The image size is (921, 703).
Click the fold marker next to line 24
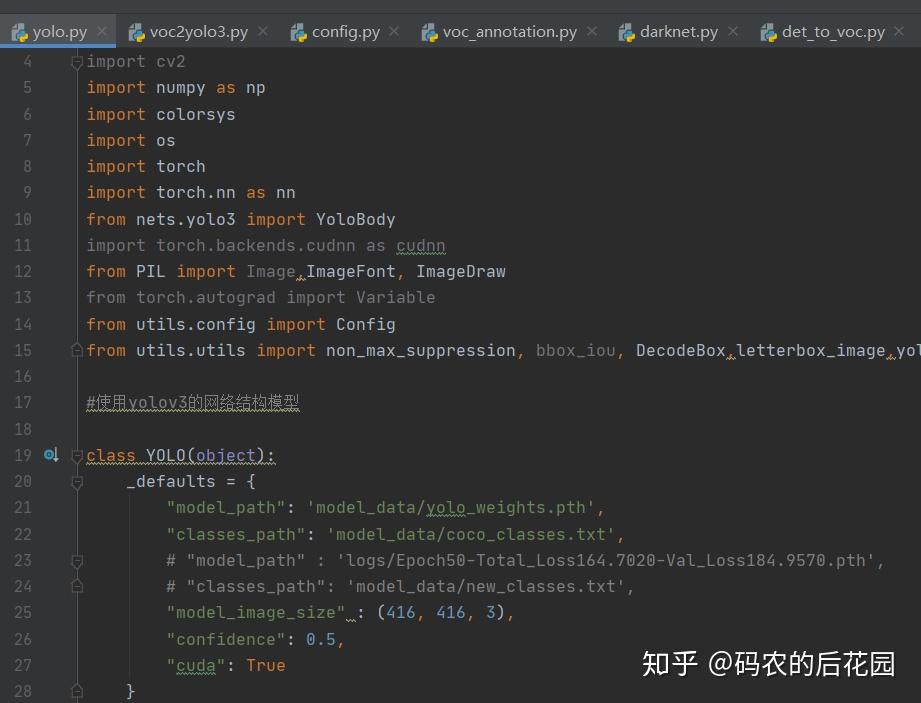(77, 586)
